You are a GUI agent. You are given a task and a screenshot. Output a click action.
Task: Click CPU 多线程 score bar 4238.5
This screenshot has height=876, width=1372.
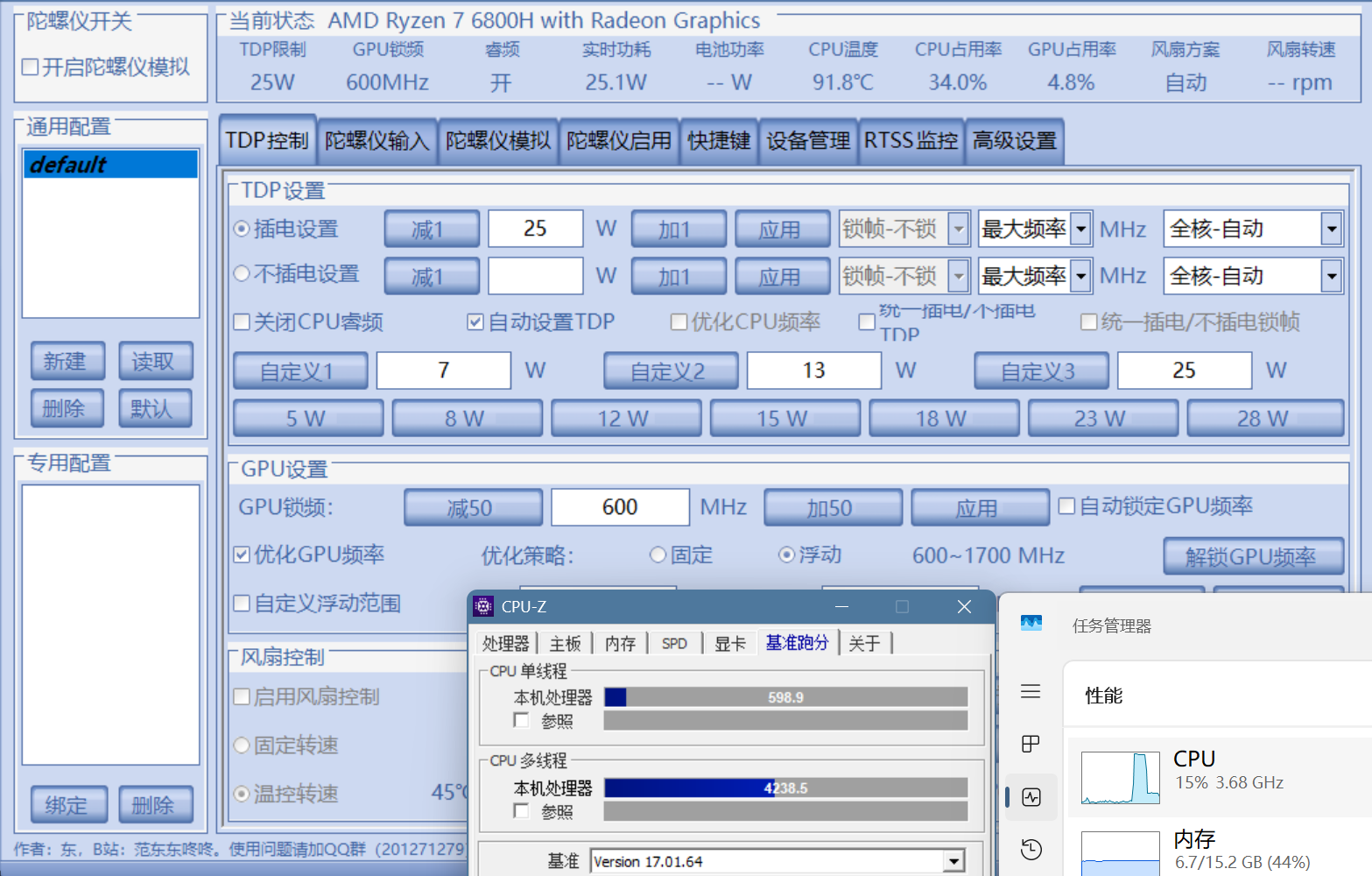click(x=785, y=788)
